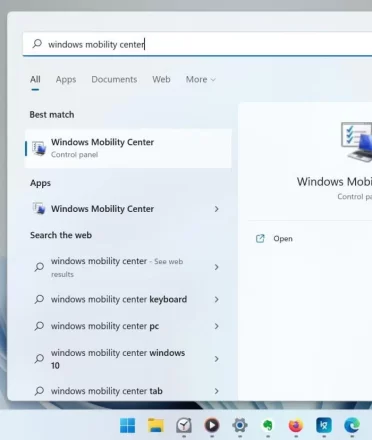Image resolution: width=372 pixels, height=440 pixels.
Task: Select 'windows mobility center windows 10' suggestion
Action: (128, 359)
